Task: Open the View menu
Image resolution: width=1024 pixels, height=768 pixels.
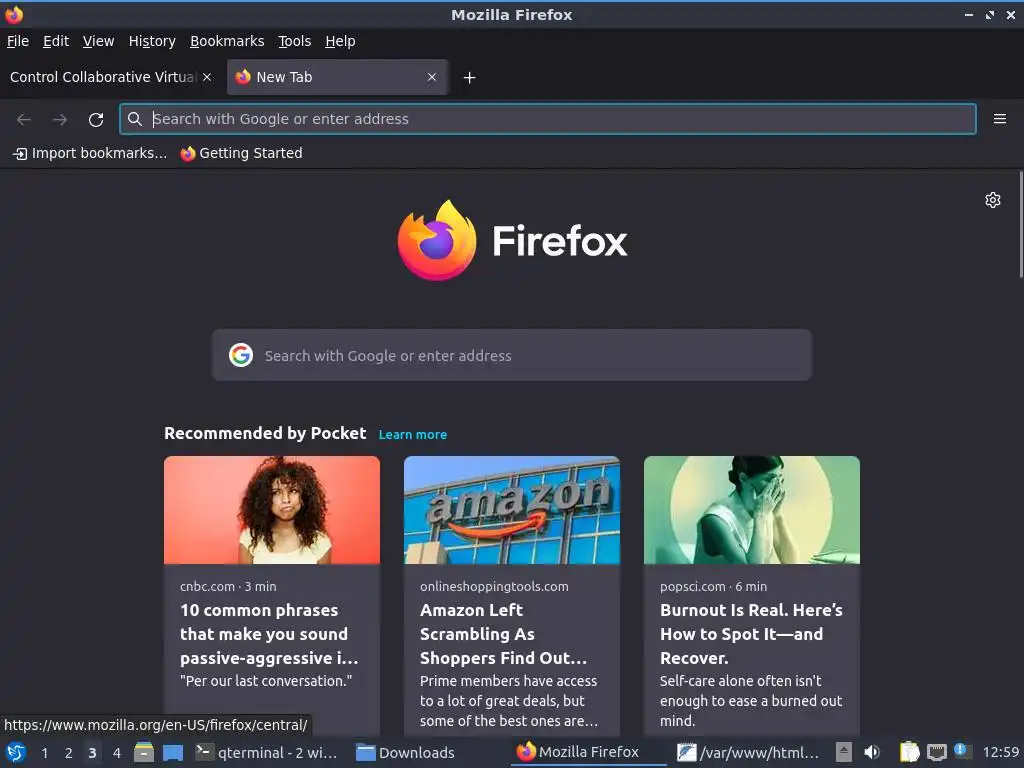Action: 99,41
